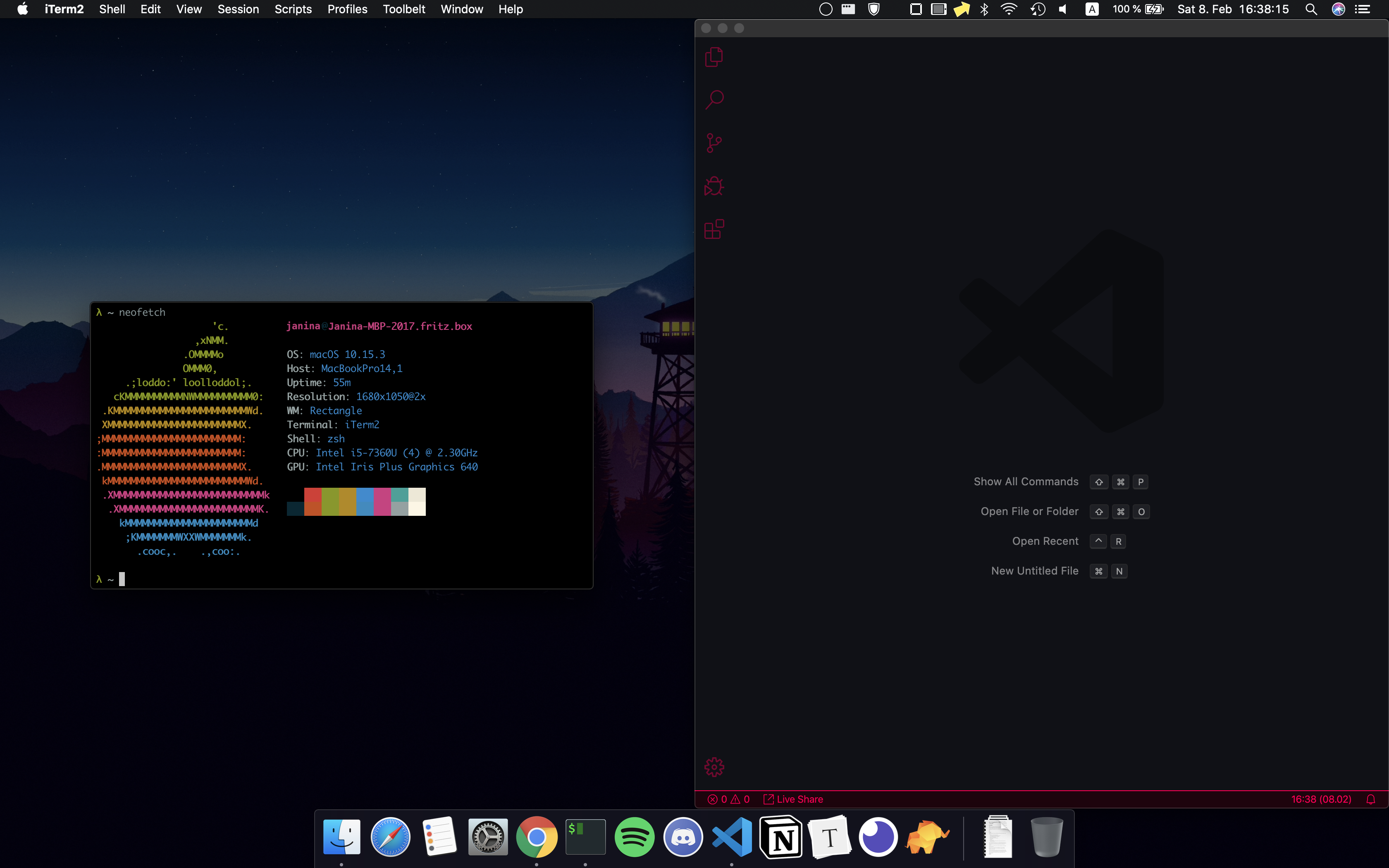
Task: Click the red color block in neofetch output
Action: (312, 495)
